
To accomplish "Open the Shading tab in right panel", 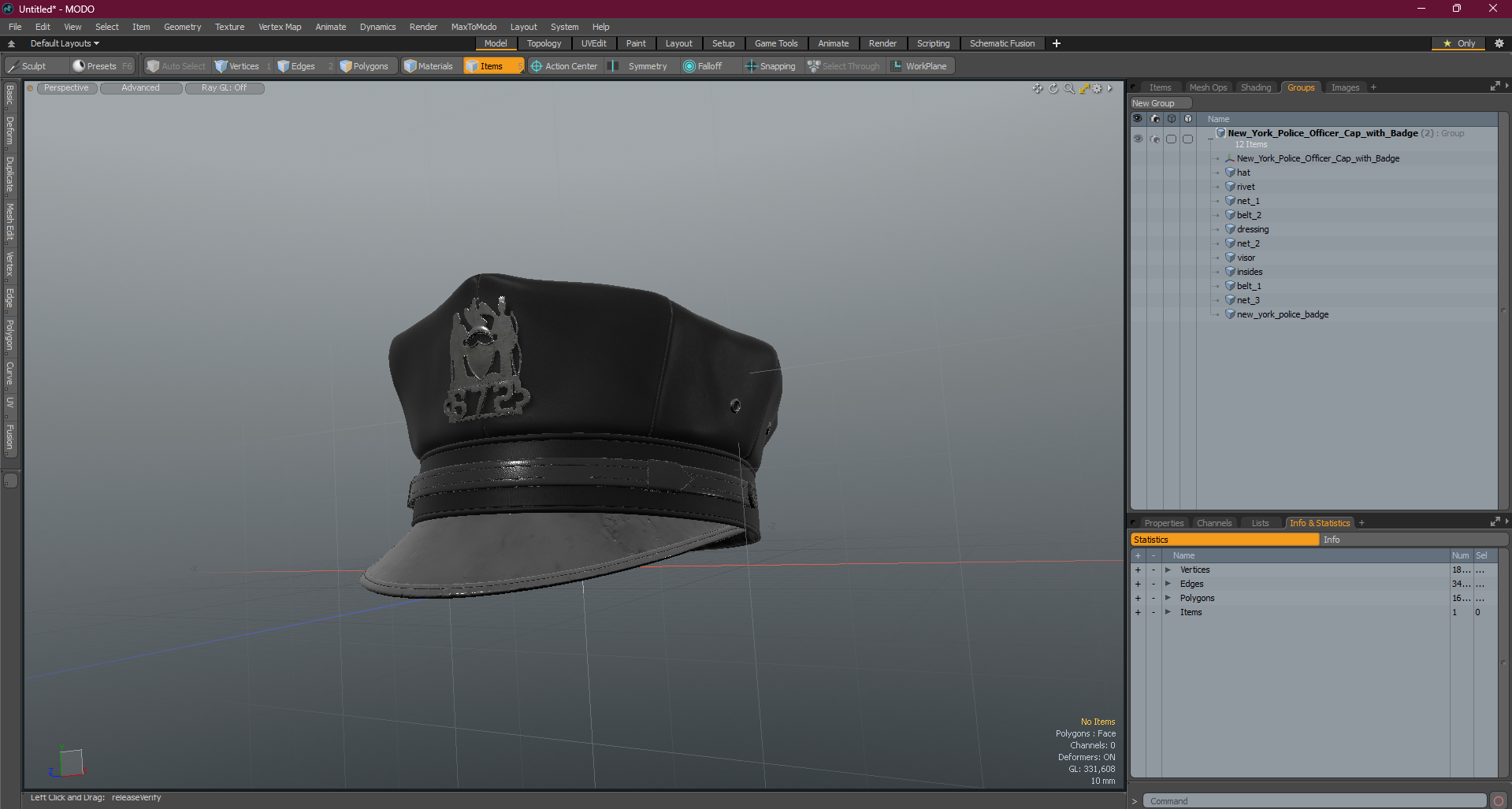I will pos(1256,87).
